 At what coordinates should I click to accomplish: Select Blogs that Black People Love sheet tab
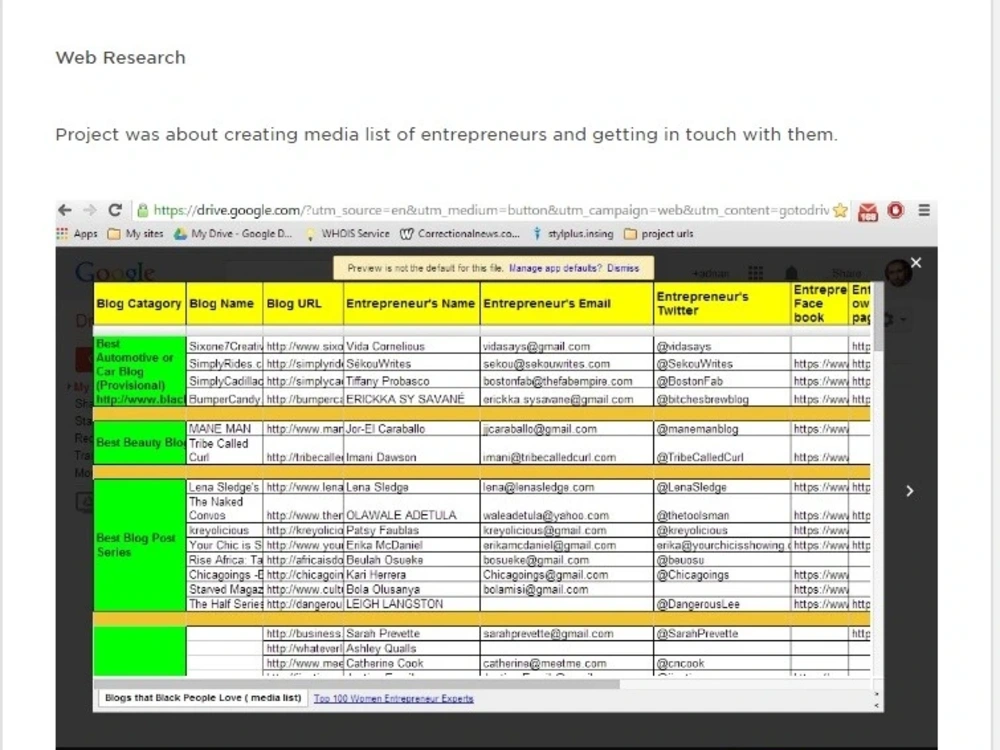[x=203, y=698]
